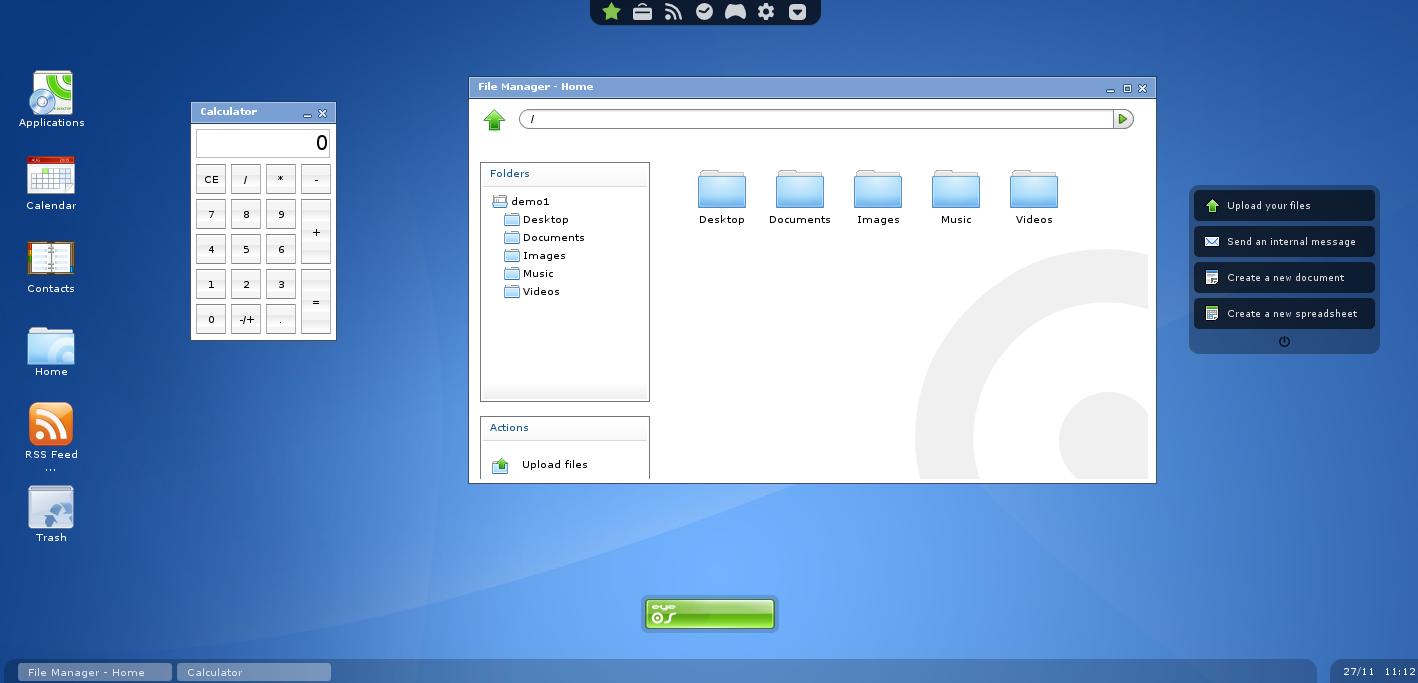Click the equals key on Calculator
Screen dimensions: 1418x683
[316, 302]
